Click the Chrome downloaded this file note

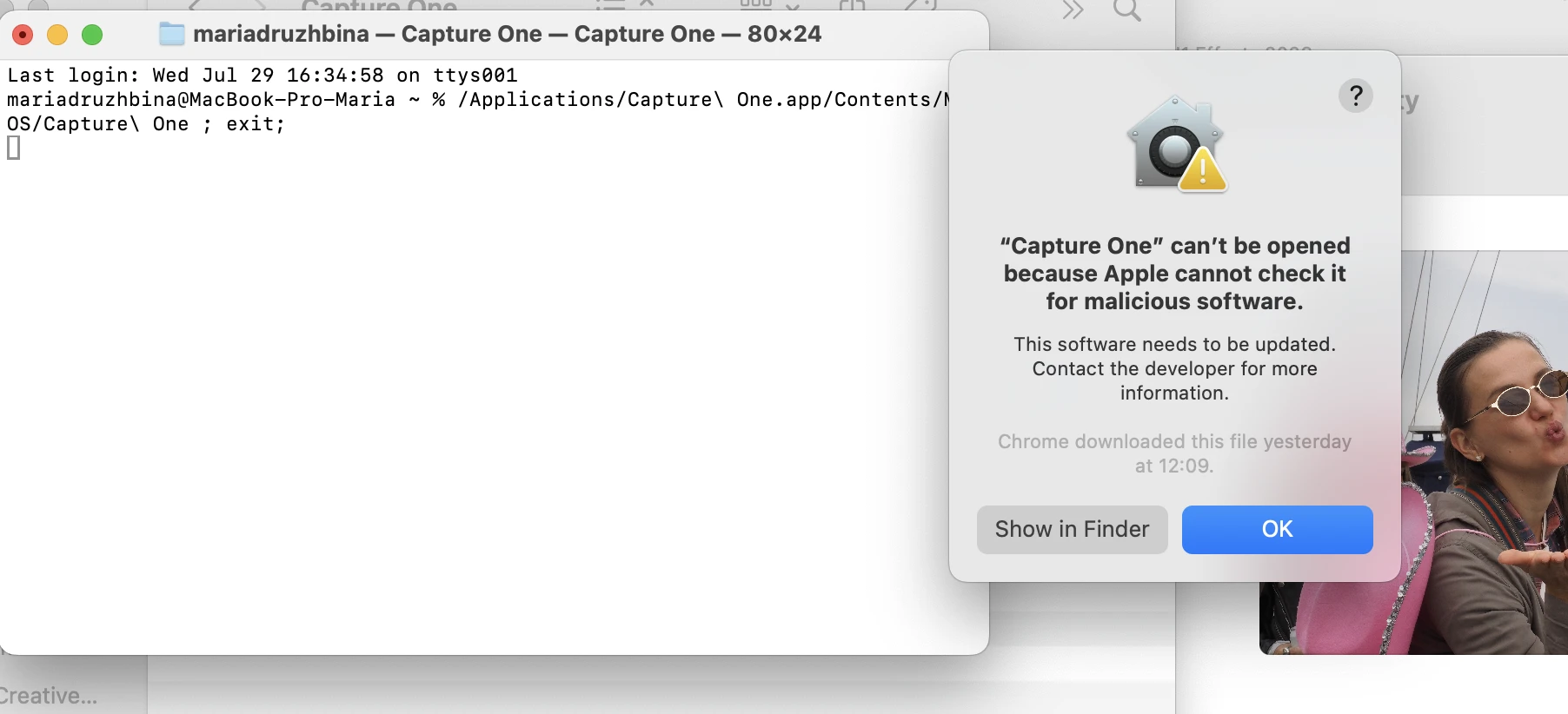1174,453
